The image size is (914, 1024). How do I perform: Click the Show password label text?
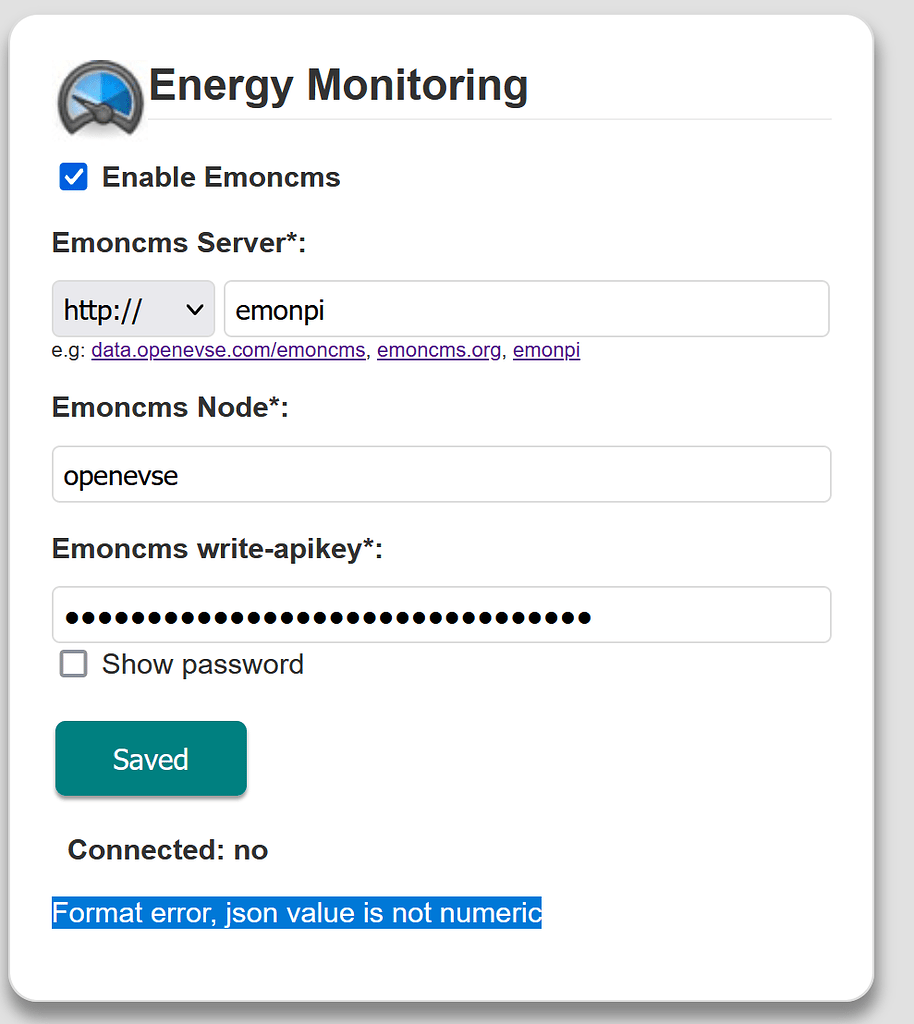click(202, 663)
